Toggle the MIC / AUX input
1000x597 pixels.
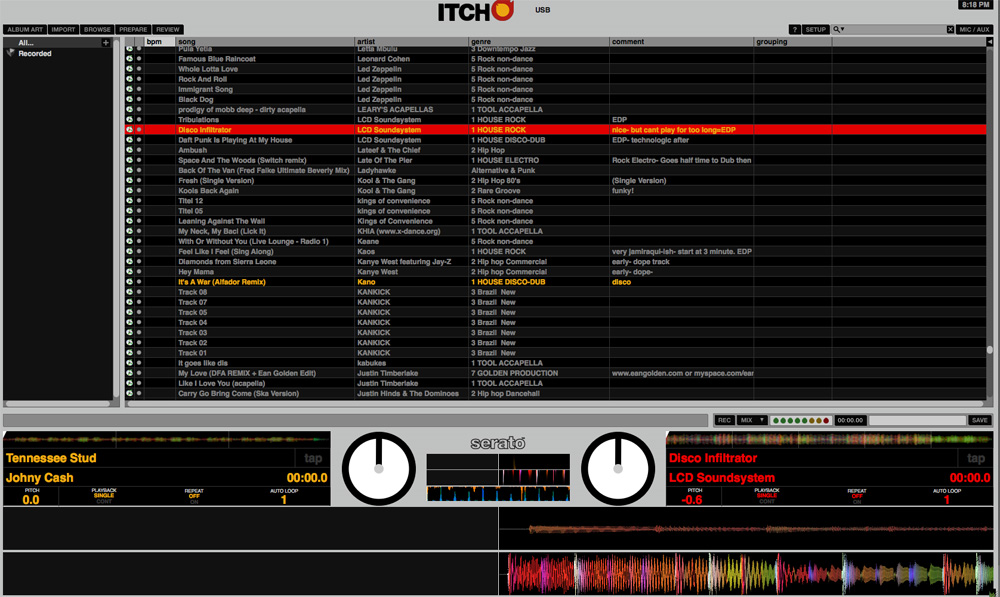tap(974, 29)
